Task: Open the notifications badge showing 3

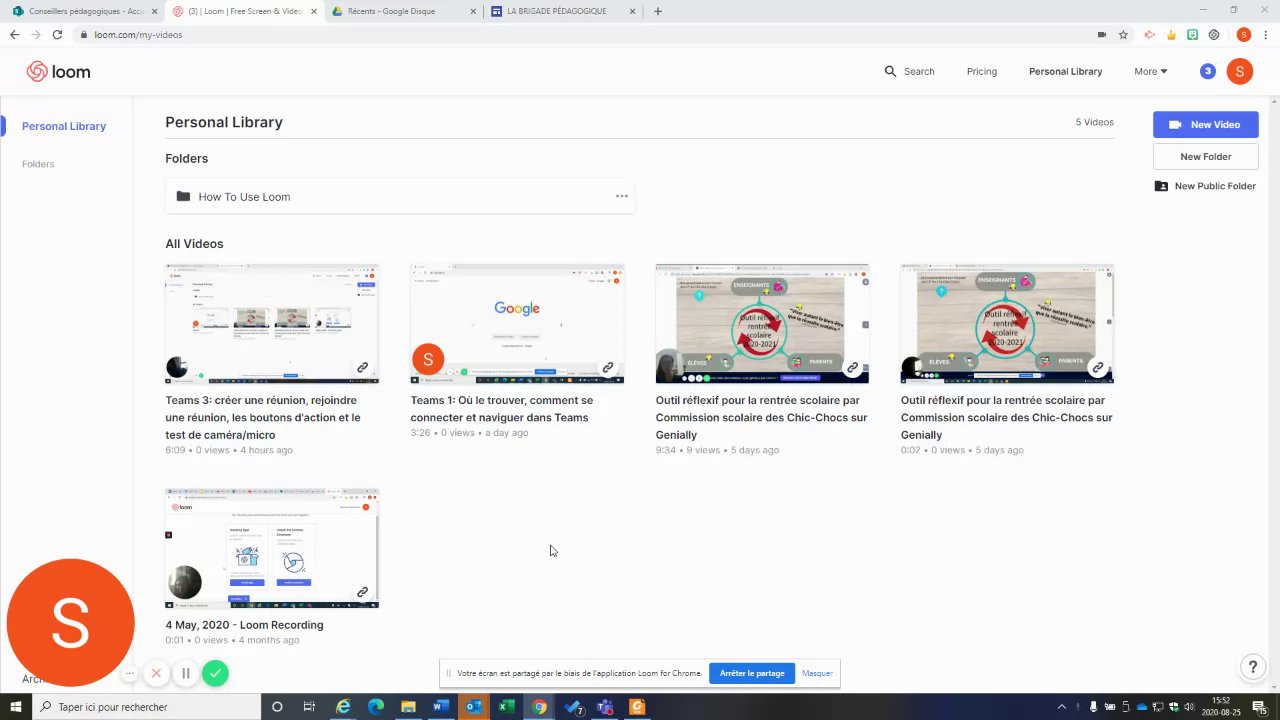Action: point(1208,71)
